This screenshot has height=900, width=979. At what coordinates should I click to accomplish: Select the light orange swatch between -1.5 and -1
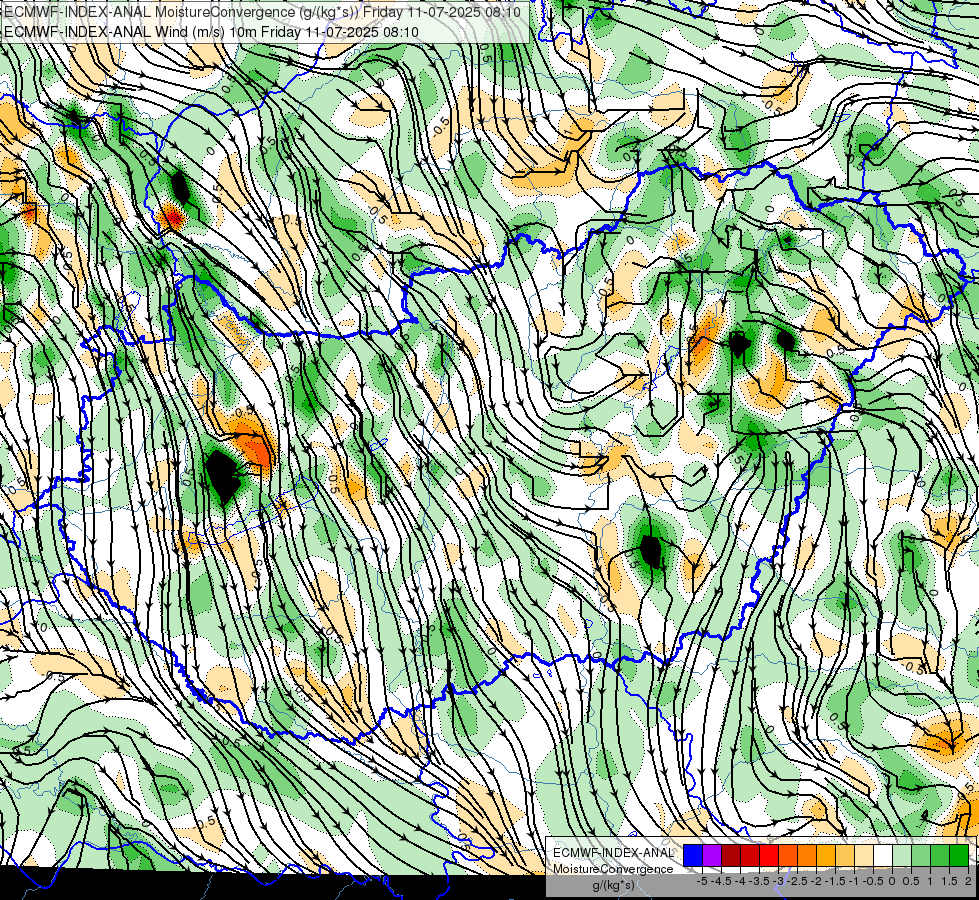pyautogui.click(x=845, y=856)
